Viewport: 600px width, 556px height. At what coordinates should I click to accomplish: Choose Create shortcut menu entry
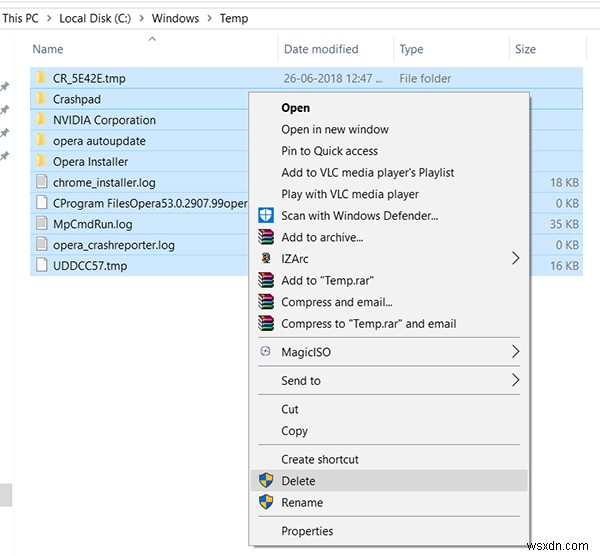tap(319, 459)
